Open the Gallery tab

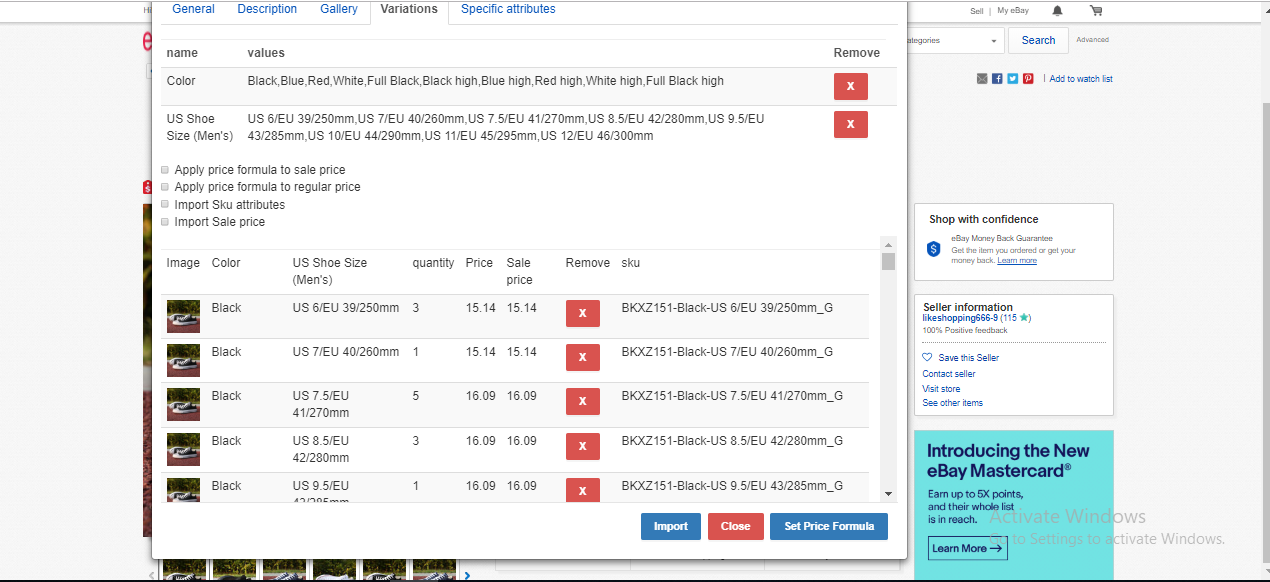click(x=339, y=9)
